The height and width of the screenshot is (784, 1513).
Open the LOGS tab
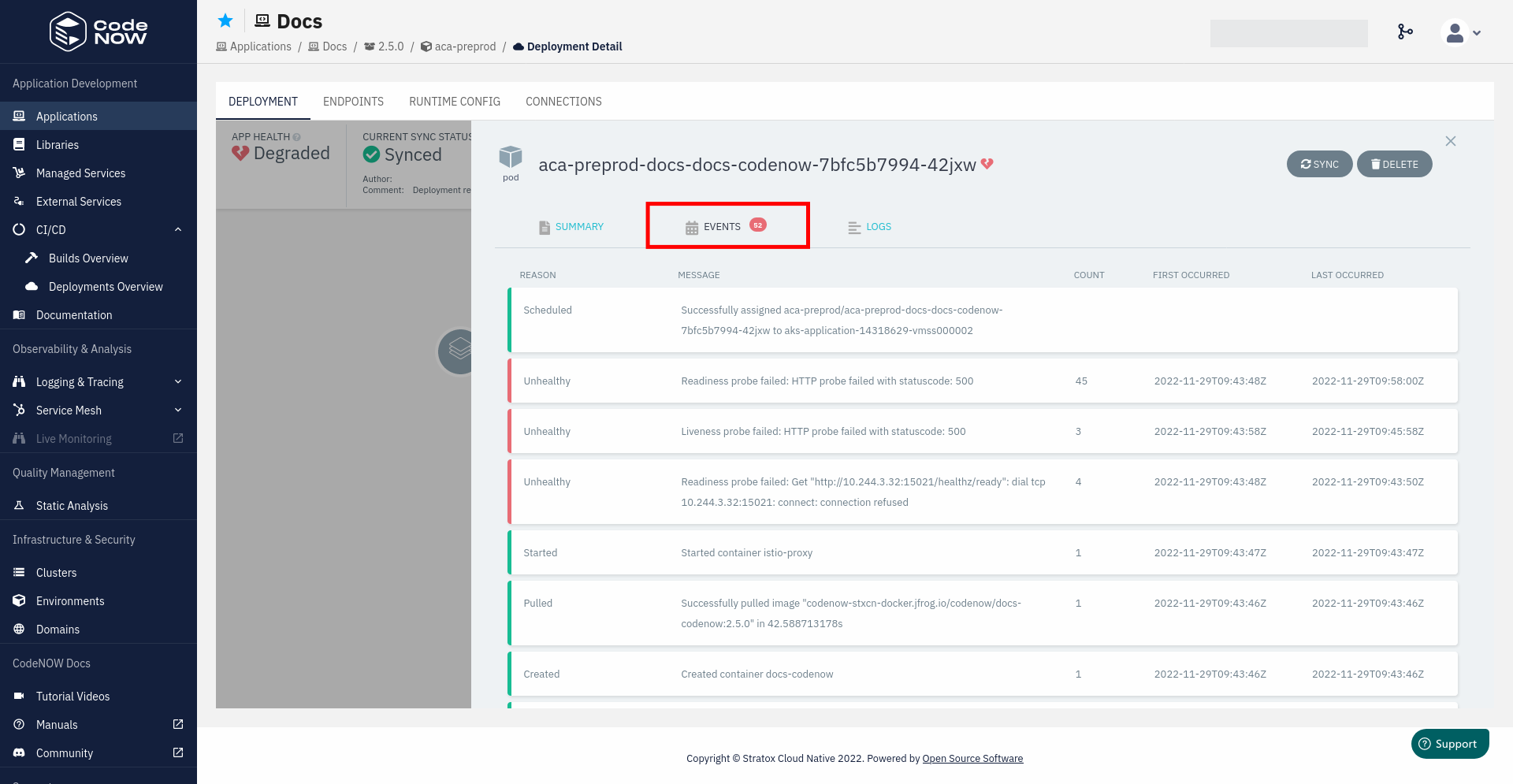pyautogui.click(x=869, y=227)
